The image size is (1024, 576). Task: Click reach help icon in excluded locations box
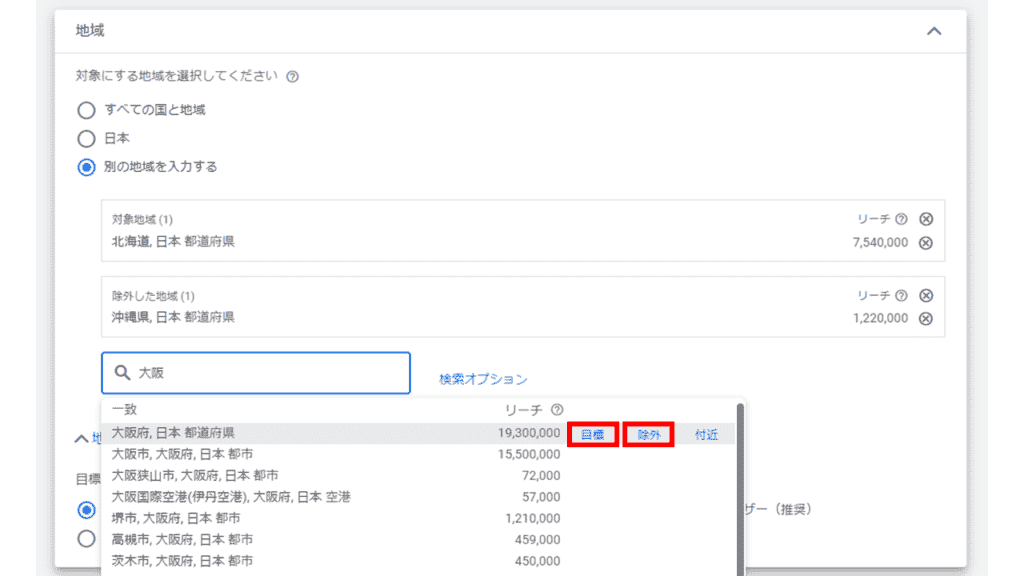[901, 296]
